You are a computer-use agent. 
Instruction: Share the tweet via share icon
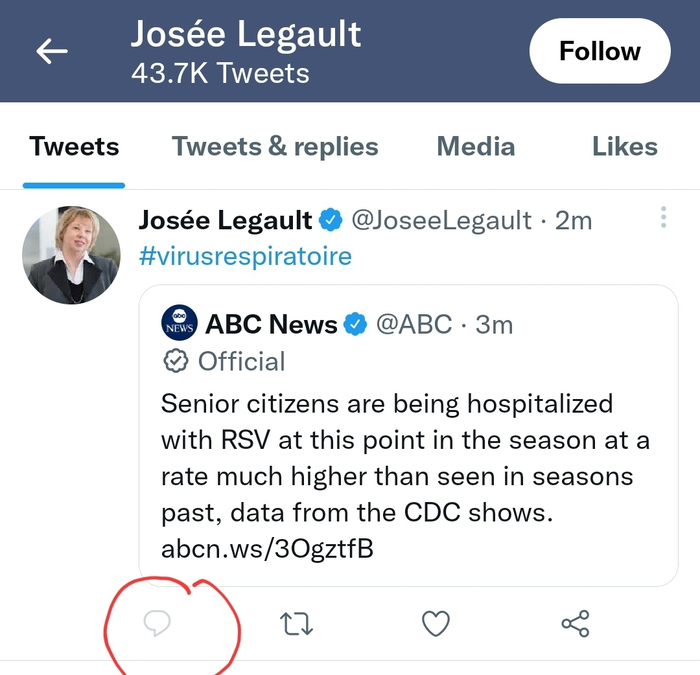click(575, 625)
